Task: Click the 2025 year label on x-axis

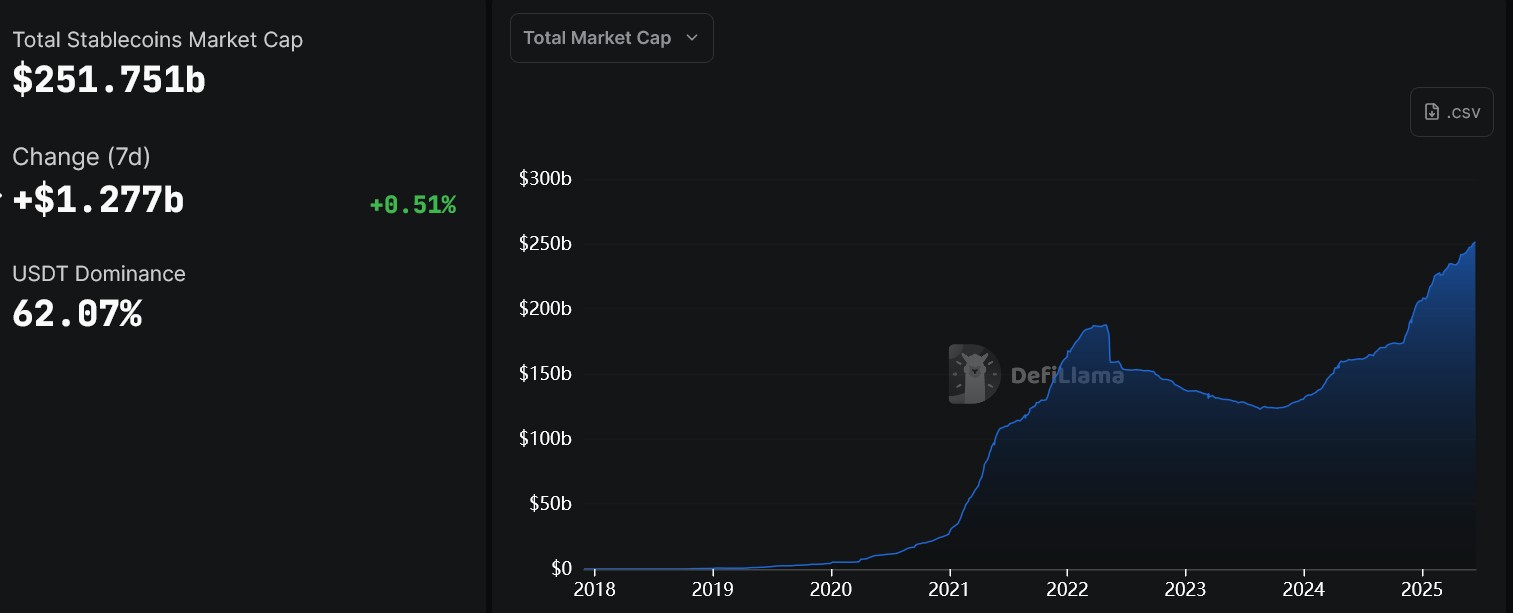Action: 1423,590
